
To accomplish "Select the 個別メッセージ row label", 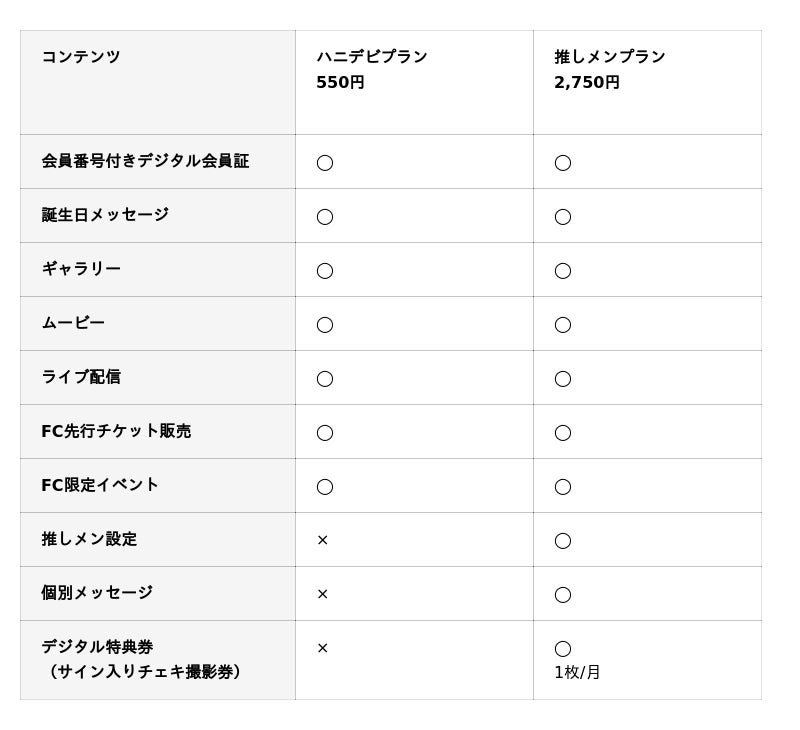I will [x=97, y=593].
